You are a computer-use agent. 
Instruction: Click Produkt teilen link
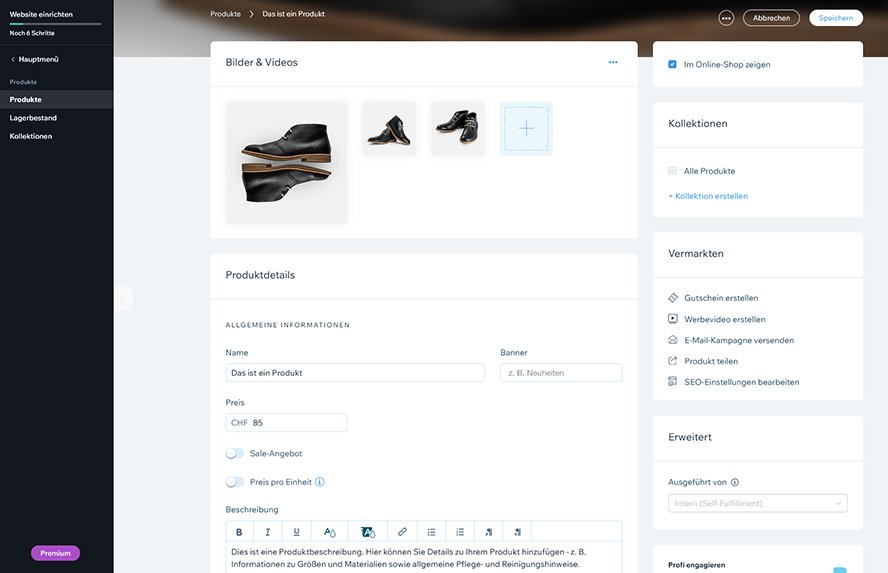(711, 361)
